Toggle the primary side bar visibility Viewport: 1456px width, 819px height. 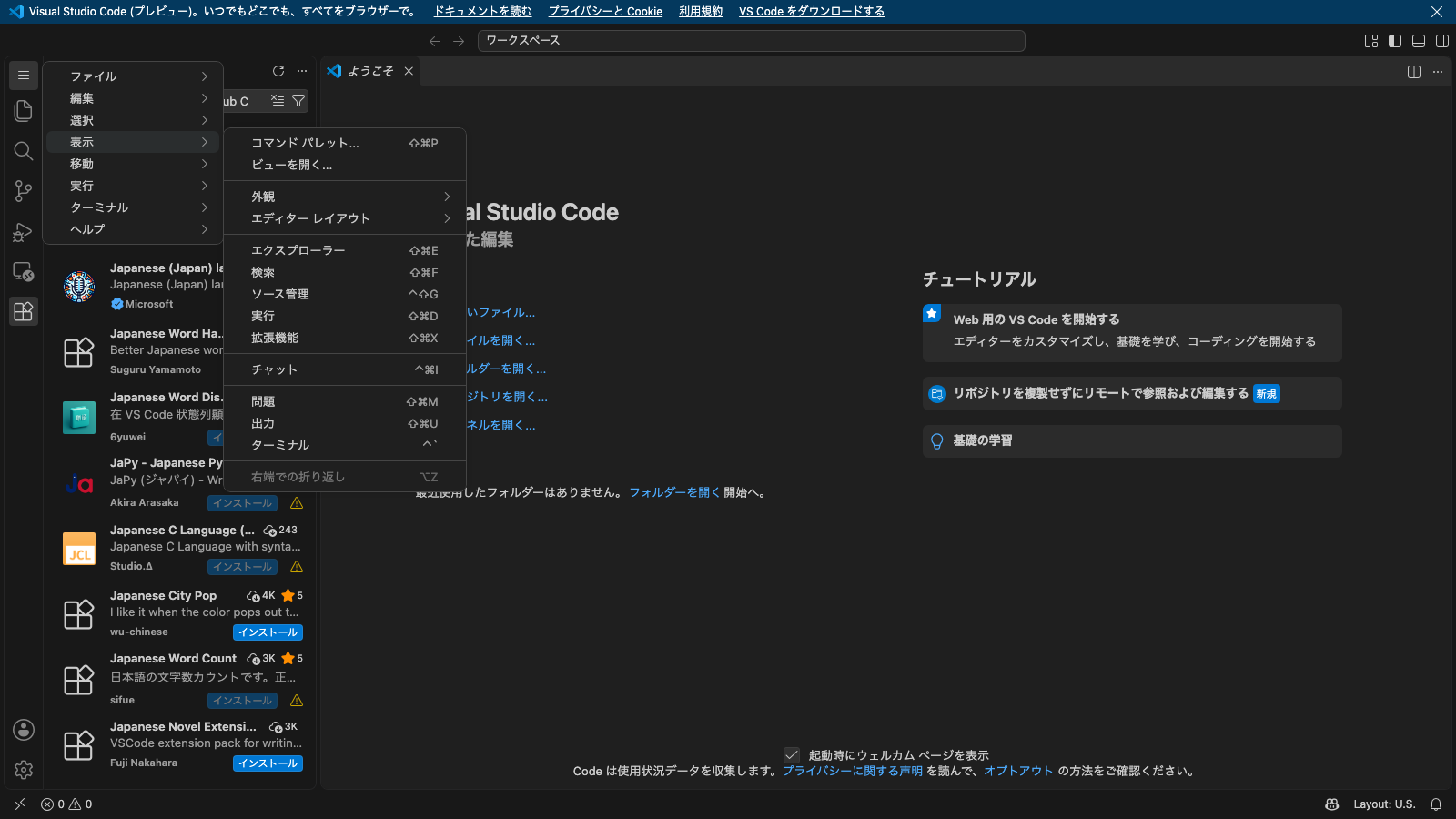click(1395, 41)
